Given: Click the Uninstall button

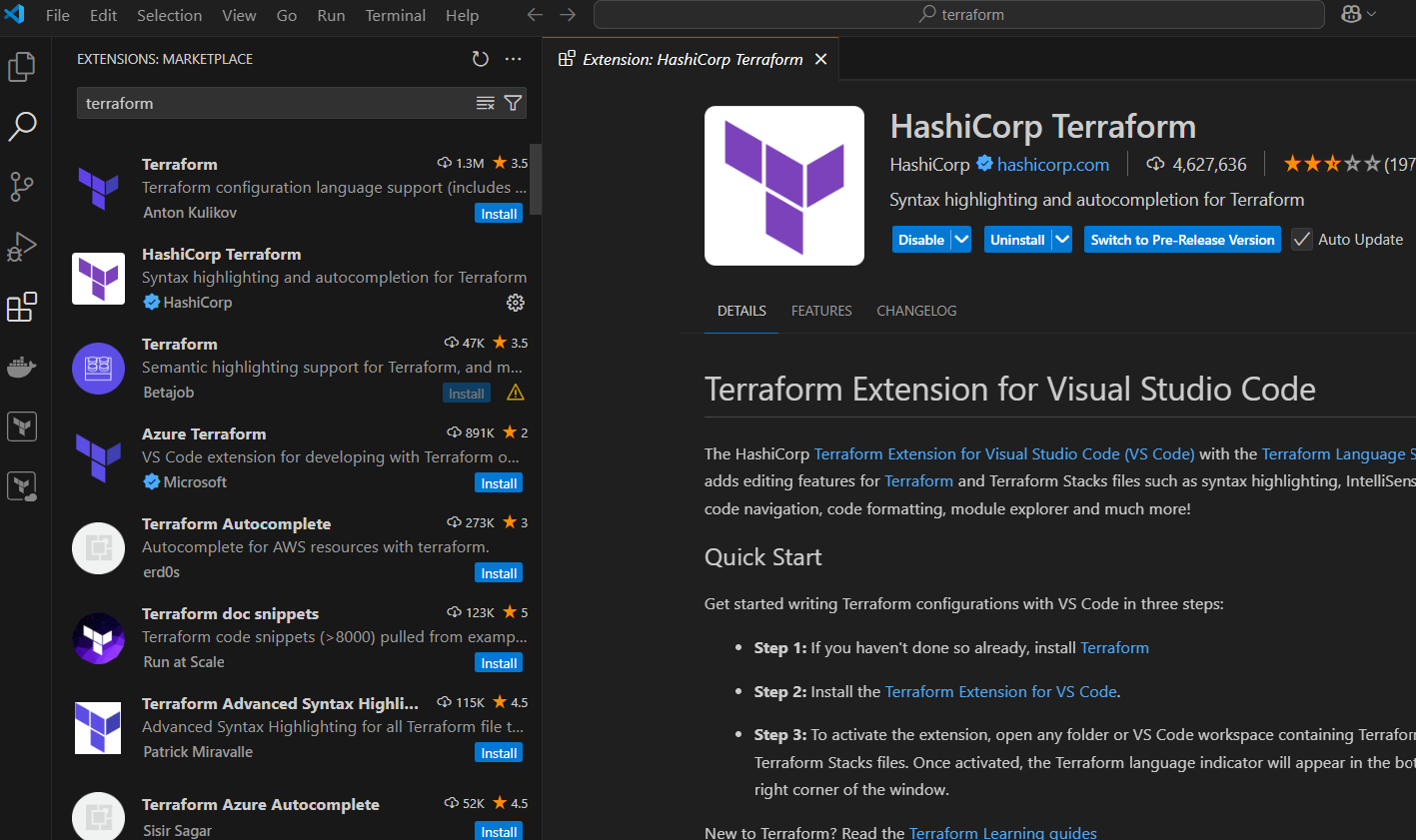Looking at the screenshot, I should coord(1017,240).
